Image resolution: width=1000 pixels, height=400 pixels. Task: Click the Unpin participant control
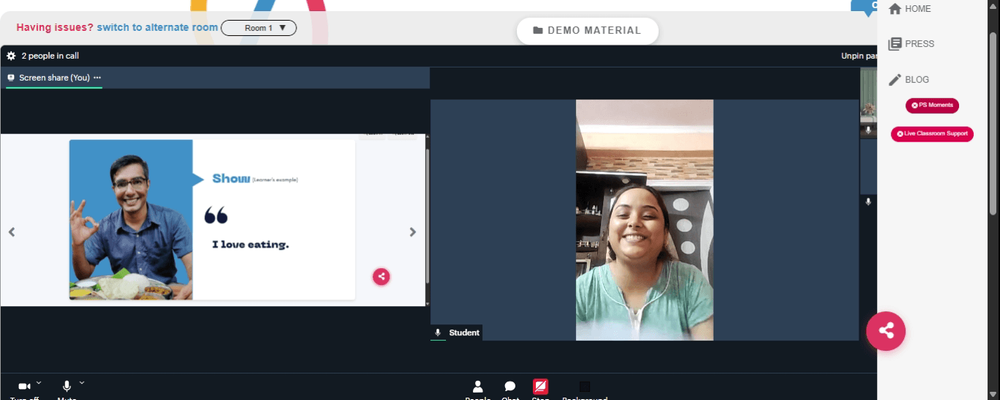[859, 56]
